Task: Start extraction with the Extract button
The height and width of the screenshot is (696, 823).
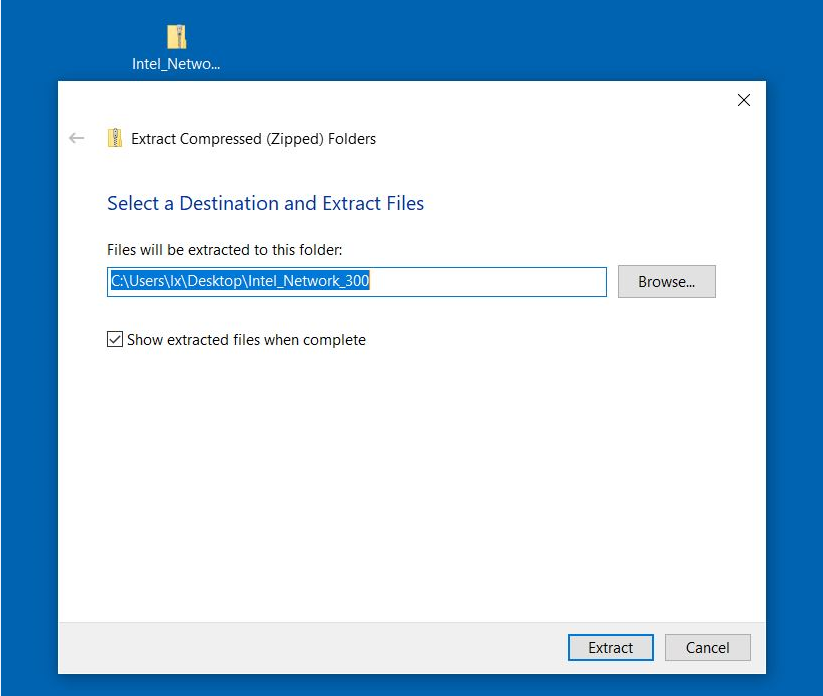Action: tap(610, 648)
